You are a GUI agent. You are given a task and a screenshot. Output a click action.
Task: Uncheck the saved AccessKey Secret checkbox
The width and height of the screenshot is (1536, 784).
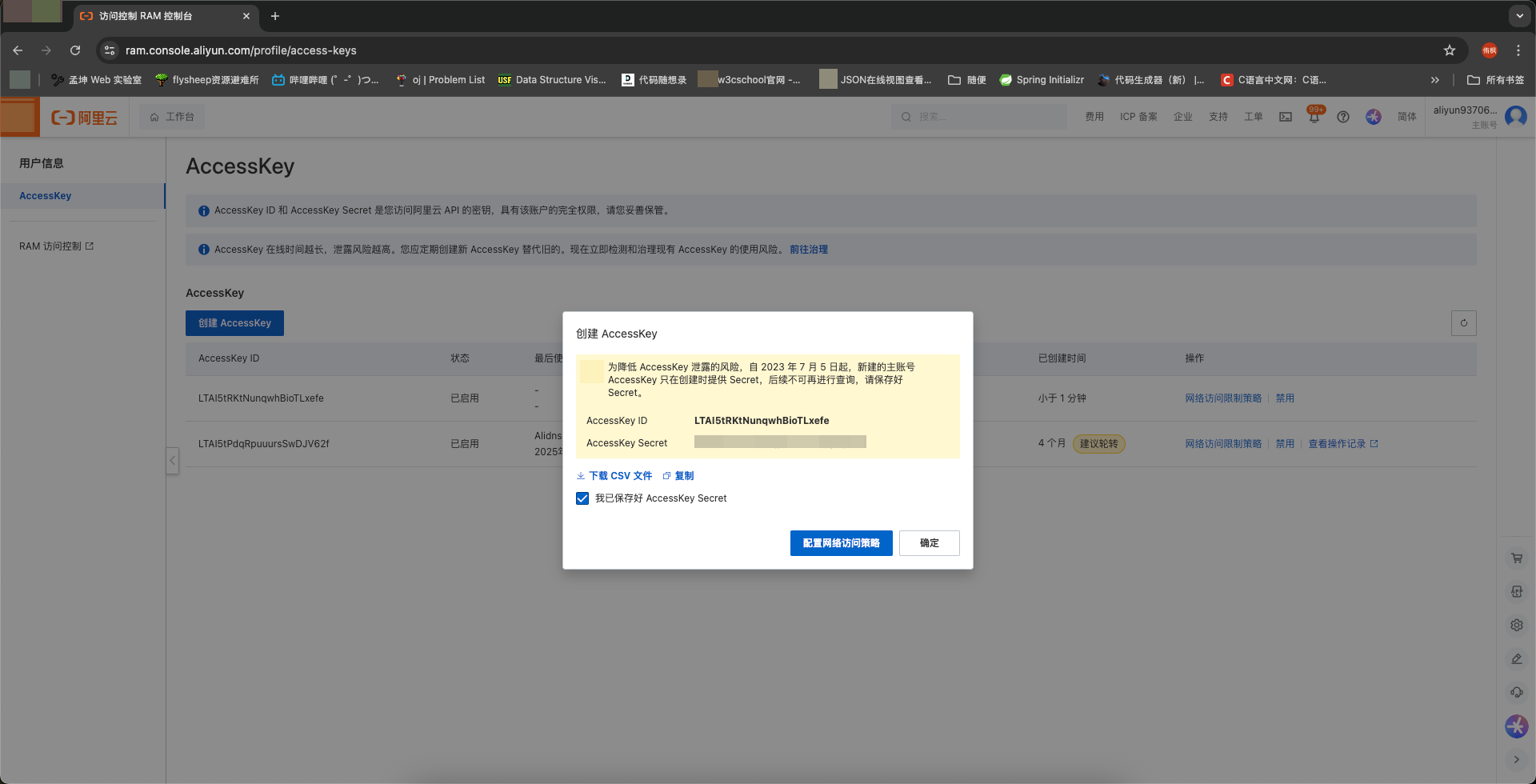582,498
